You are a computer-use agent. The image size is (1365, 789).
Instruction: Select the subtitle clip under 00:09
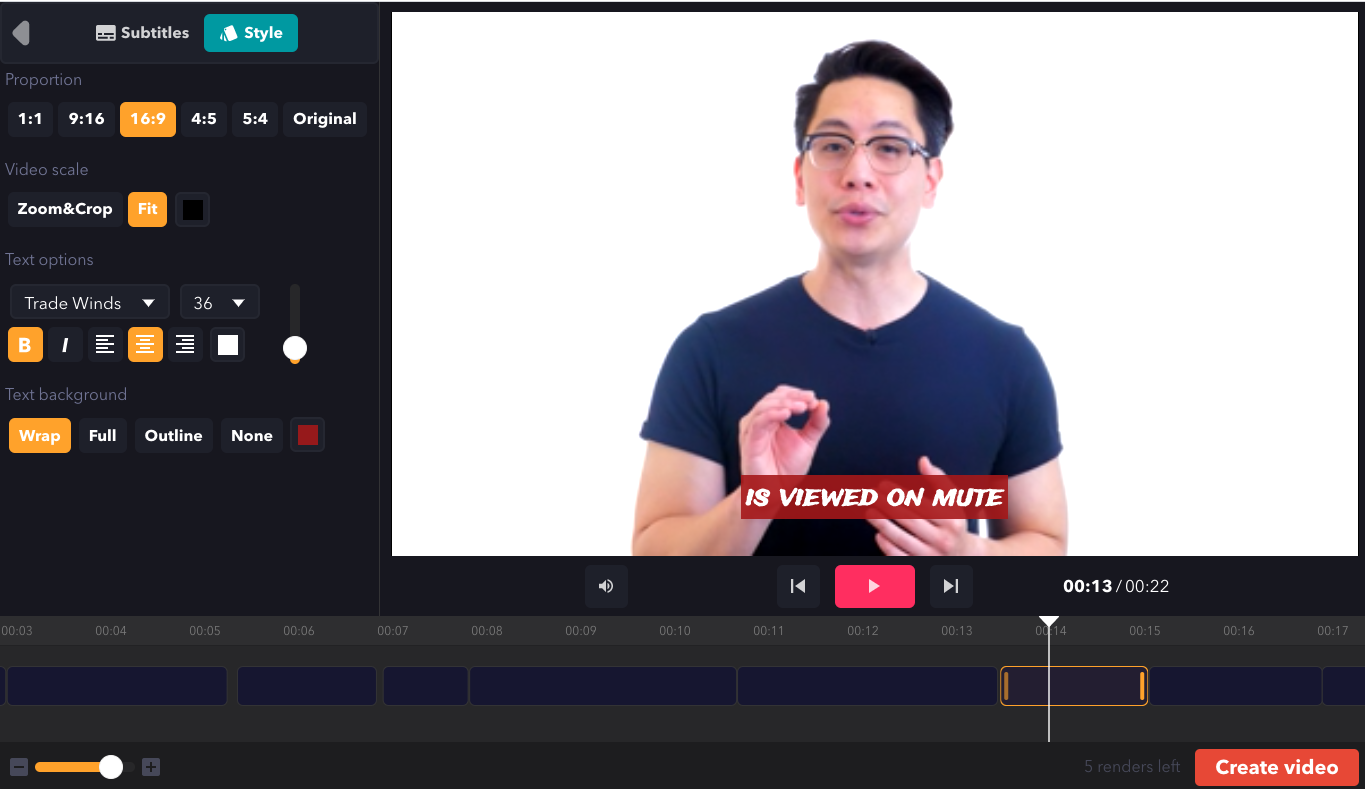(x=603, y=686)
